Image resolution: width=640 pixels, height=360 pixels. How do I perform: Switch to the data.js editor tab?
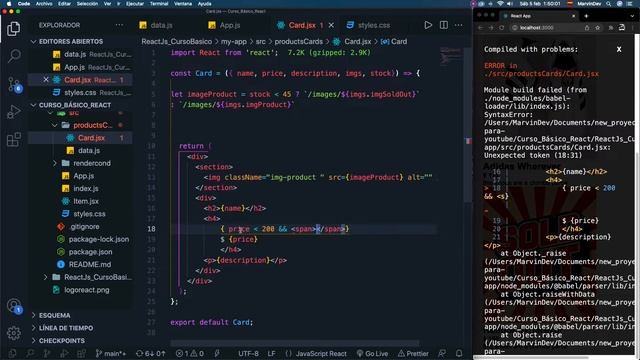156,25
